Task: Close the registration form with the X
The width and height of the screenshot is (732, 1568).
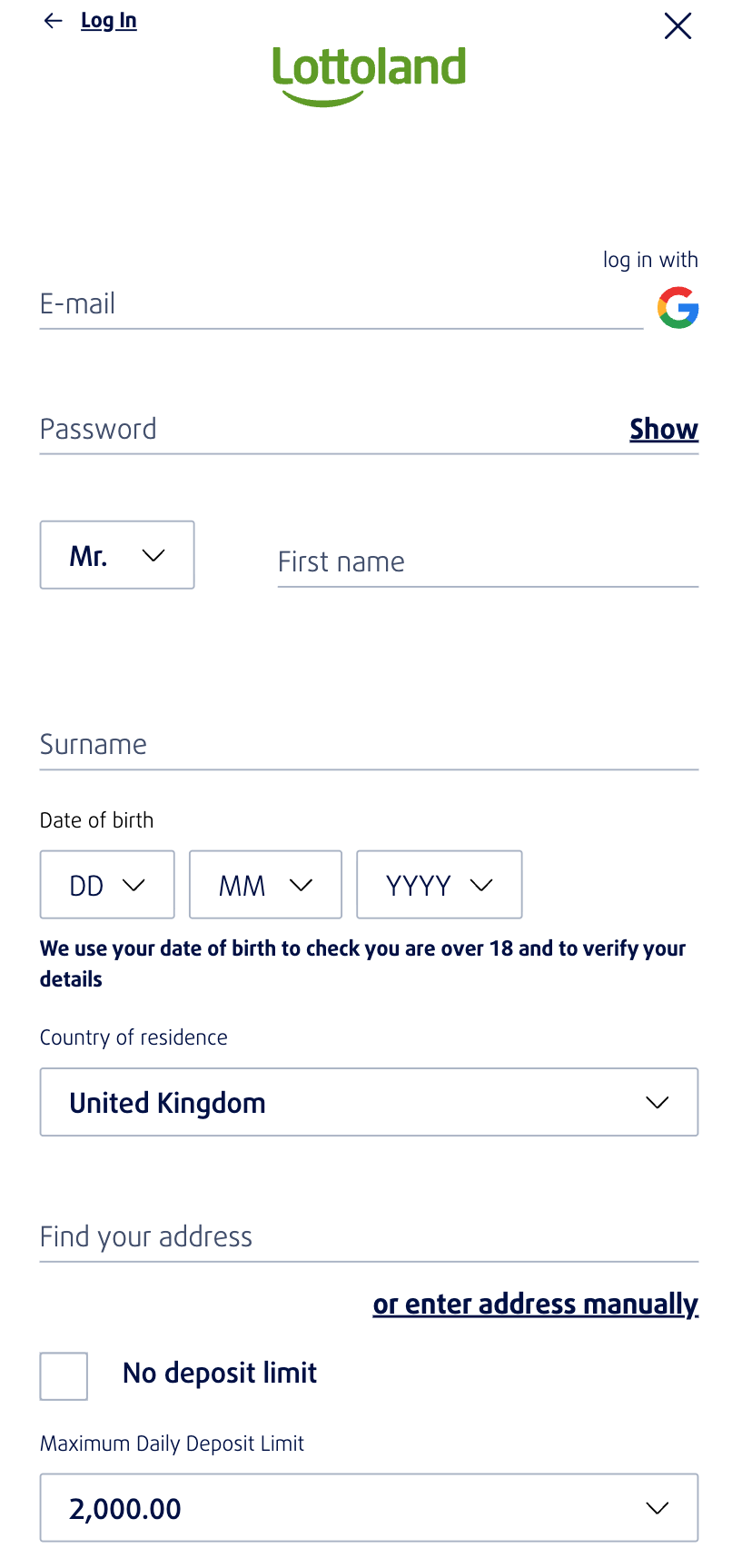Action: pyautogui.click(x=678, y=26)
